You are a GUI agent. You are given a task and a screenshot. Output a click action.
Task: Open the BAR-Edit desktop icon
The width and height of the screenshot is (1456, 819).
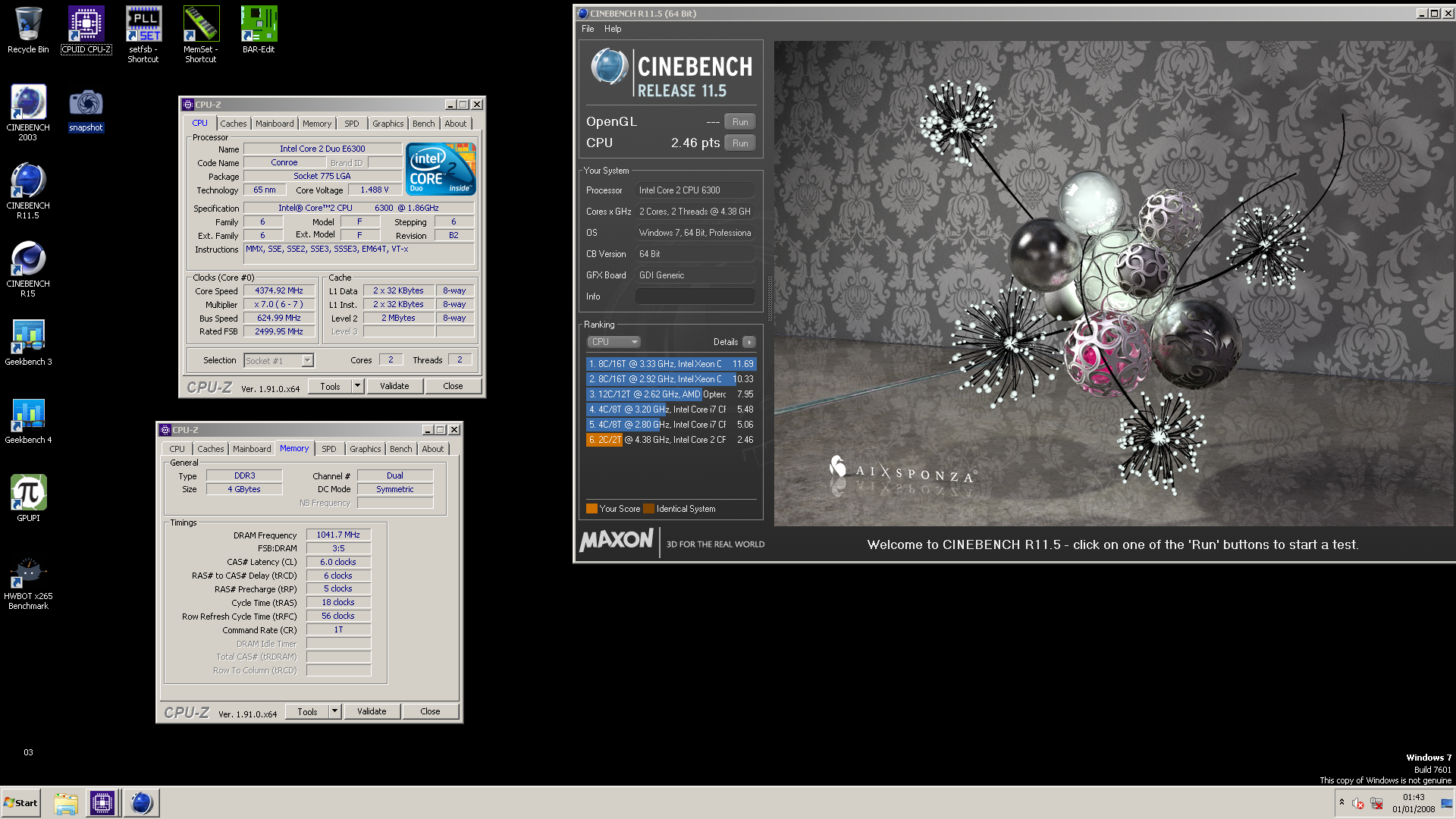[x=259, y=30]
